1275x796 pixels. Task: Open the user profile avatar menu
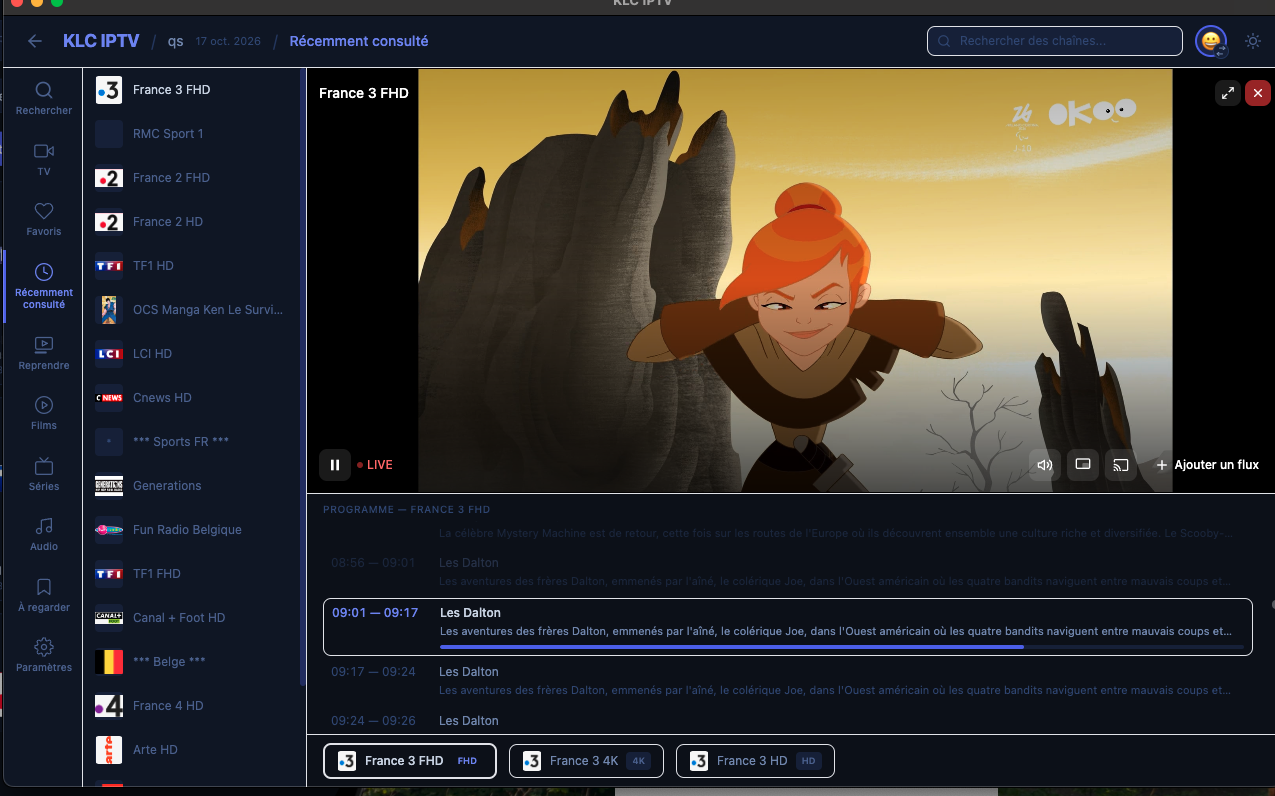pos(1211,41)
